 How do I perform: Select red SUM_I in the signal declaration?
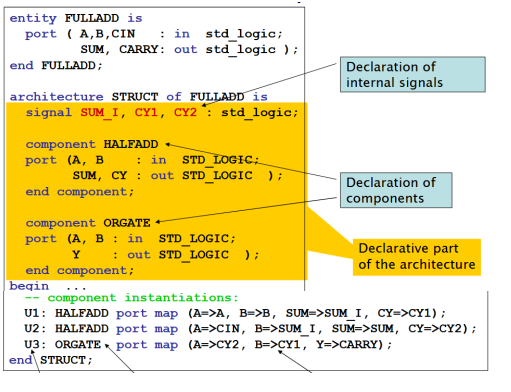click(x=99, y=113)
